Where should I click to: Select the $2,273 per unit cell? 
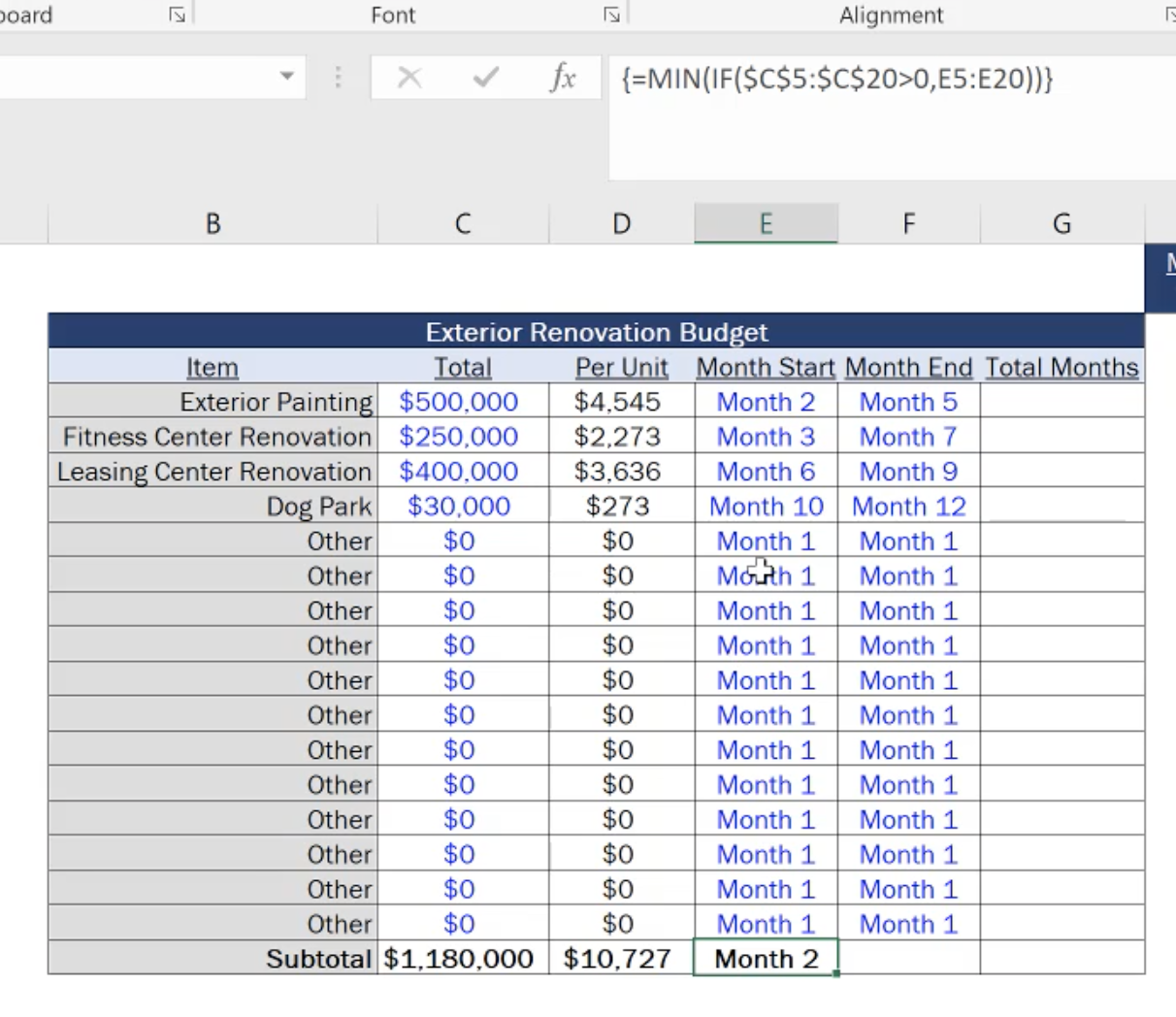click(621, 437)
